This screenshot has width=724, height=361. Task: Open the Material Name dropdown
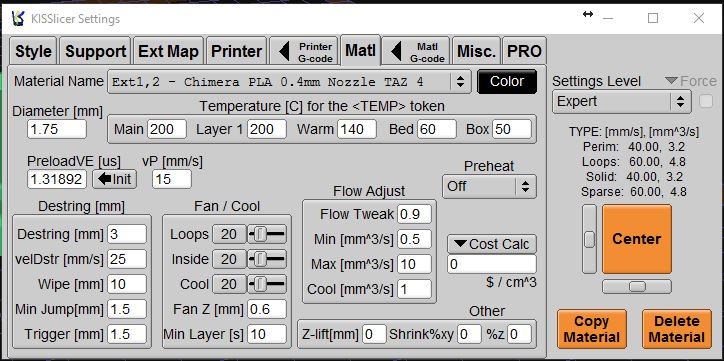click(x=290, y=82)
